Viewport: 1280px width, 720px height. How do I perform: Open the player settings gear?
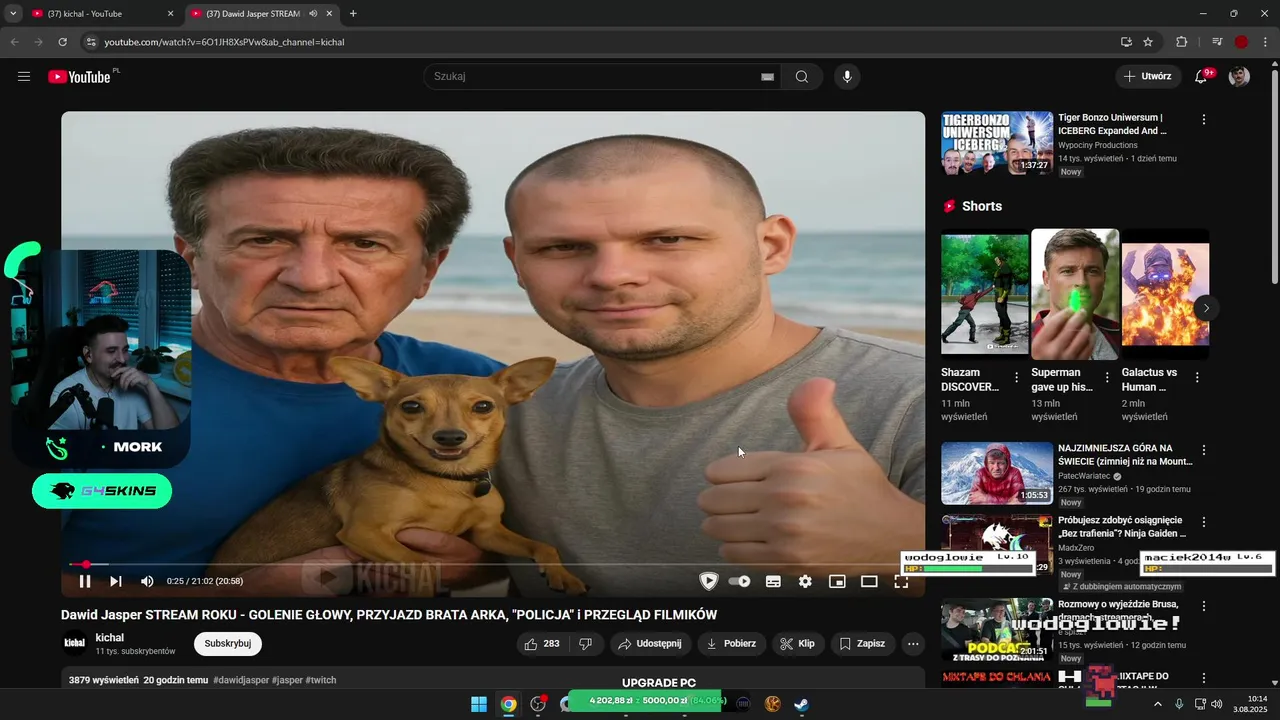(x=805, y=581)
